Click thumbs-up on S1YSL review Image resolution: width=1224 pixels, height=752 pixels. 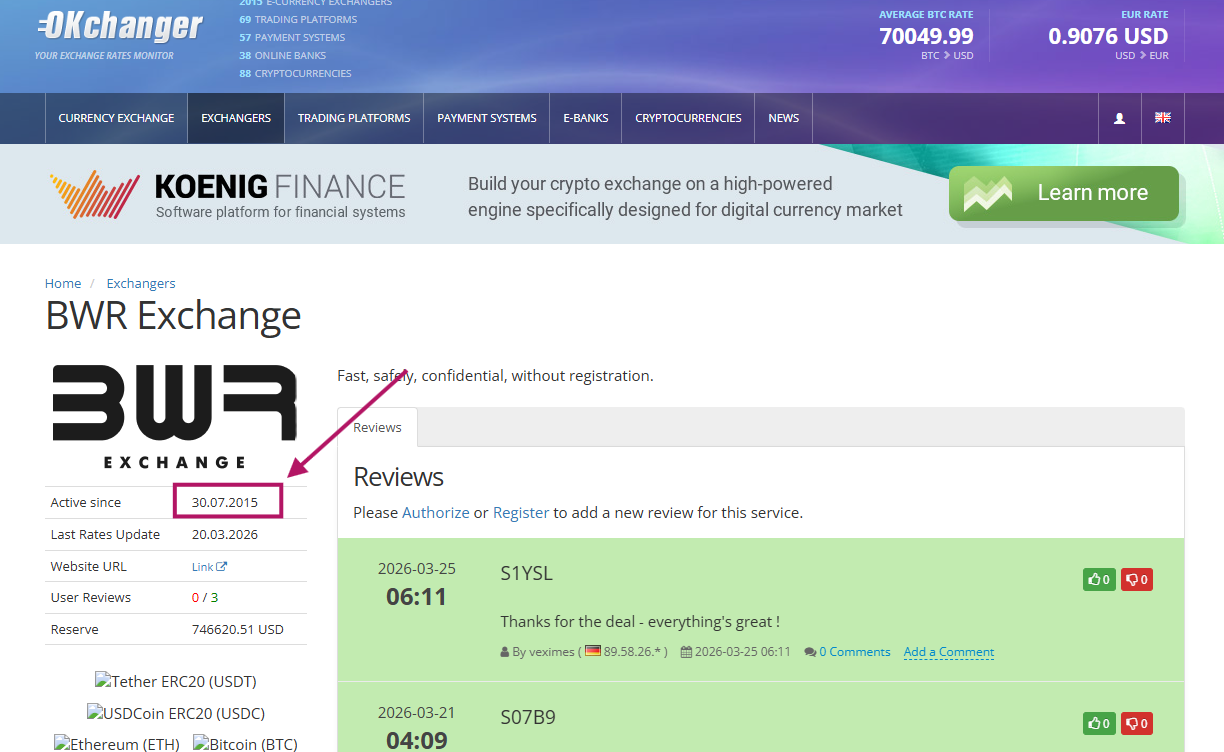[1099, 579]
